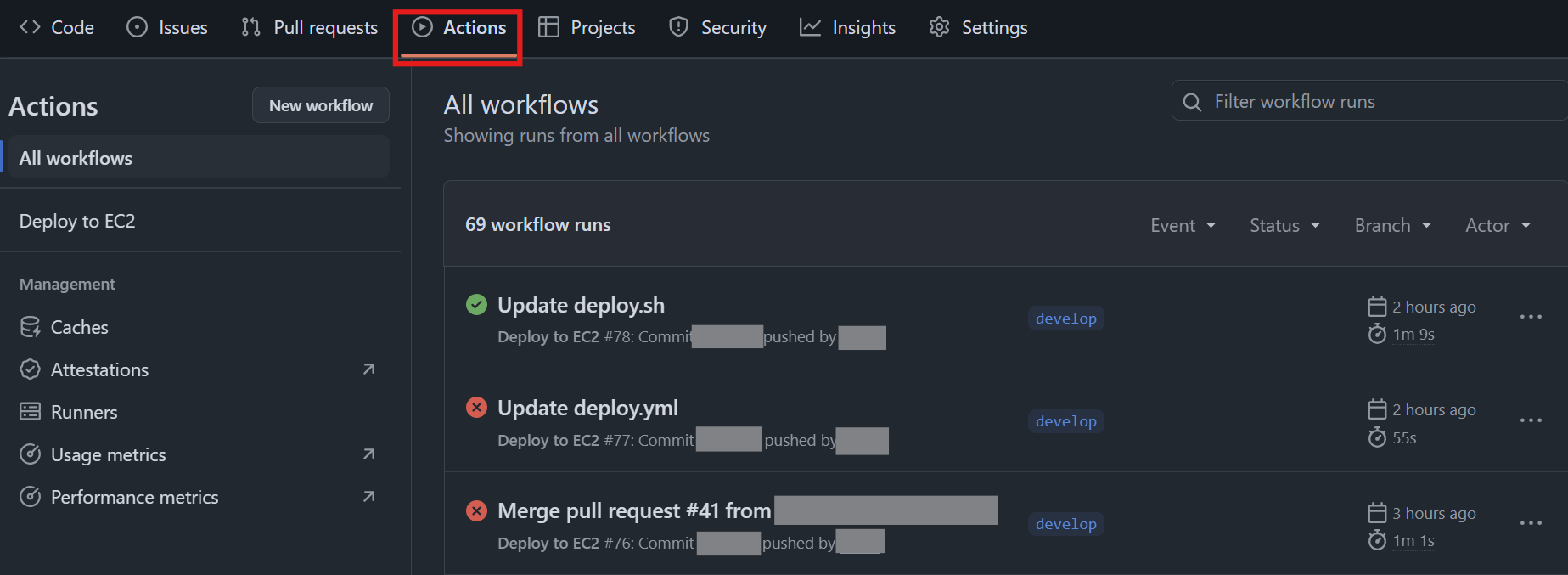Click the Performance metrics gauge icon
This screenshot has height=575, width=1568.
(30, 497)
